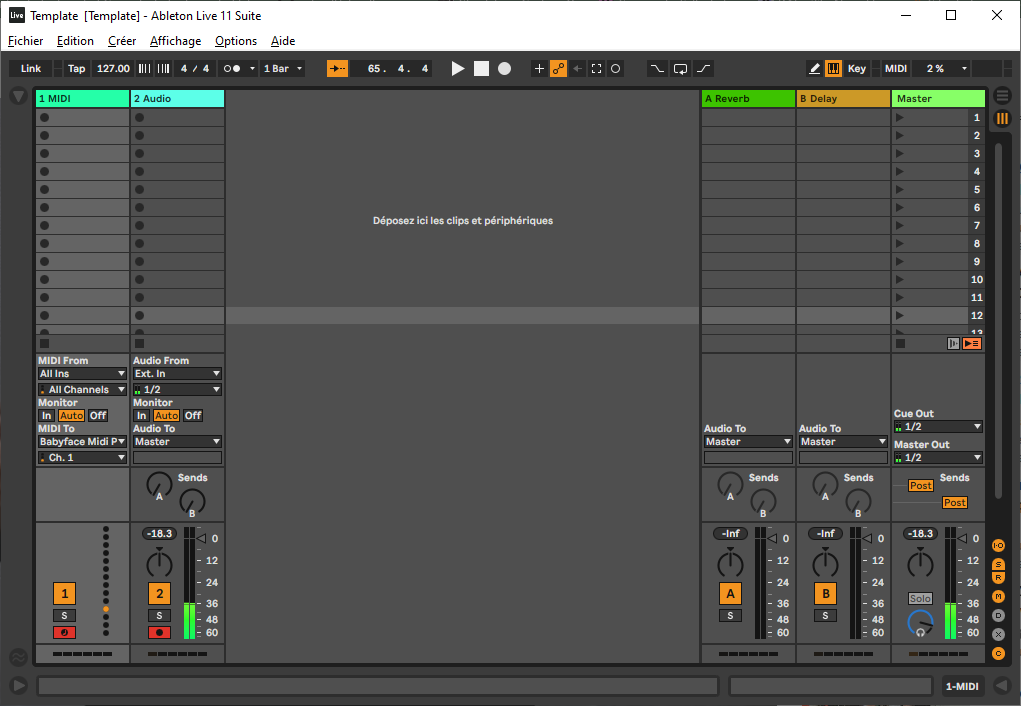Viewport: 1021px width, 706px height.
Task: Expand the Master Out 1/2 dropdown
Action: pos(938,457)
